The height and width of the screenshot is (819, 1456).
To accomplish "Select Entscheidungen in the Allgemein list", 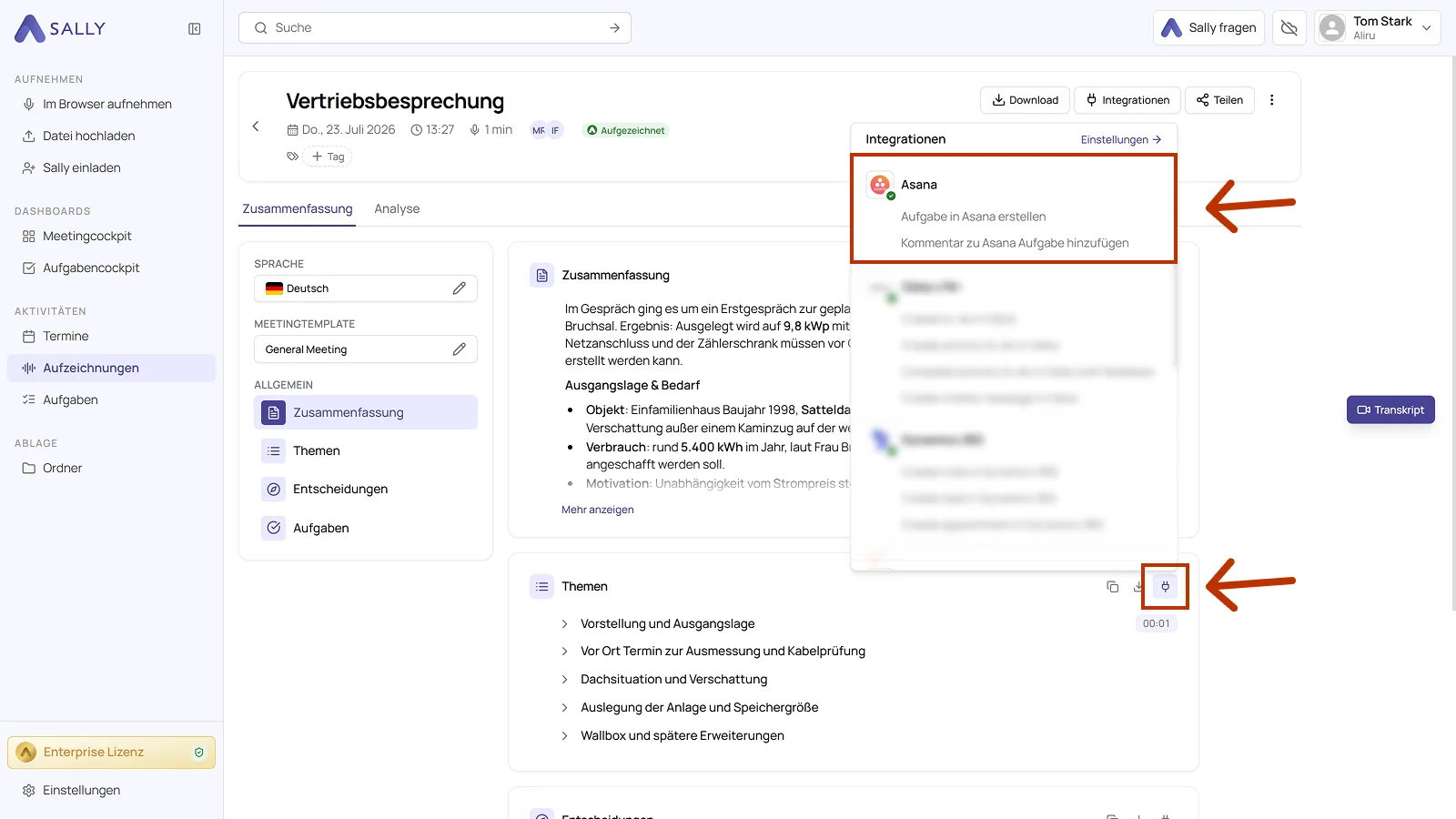I will [x=366, y=490].
